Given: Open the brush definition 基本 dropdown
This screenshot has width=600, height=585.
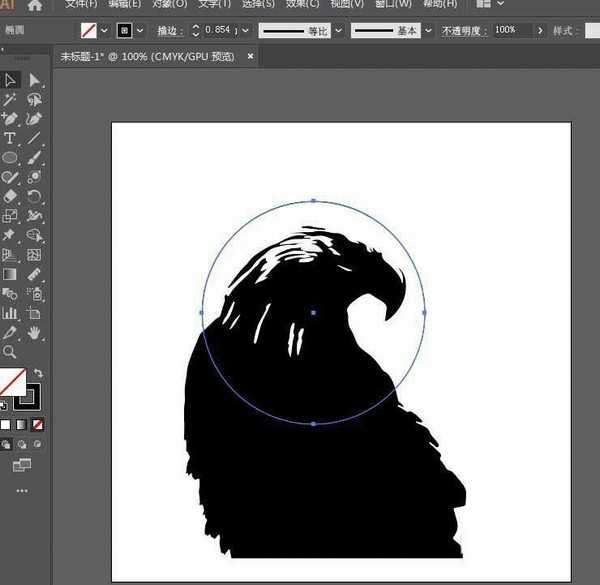Looking at the screenshot, I should coord(428,31).
